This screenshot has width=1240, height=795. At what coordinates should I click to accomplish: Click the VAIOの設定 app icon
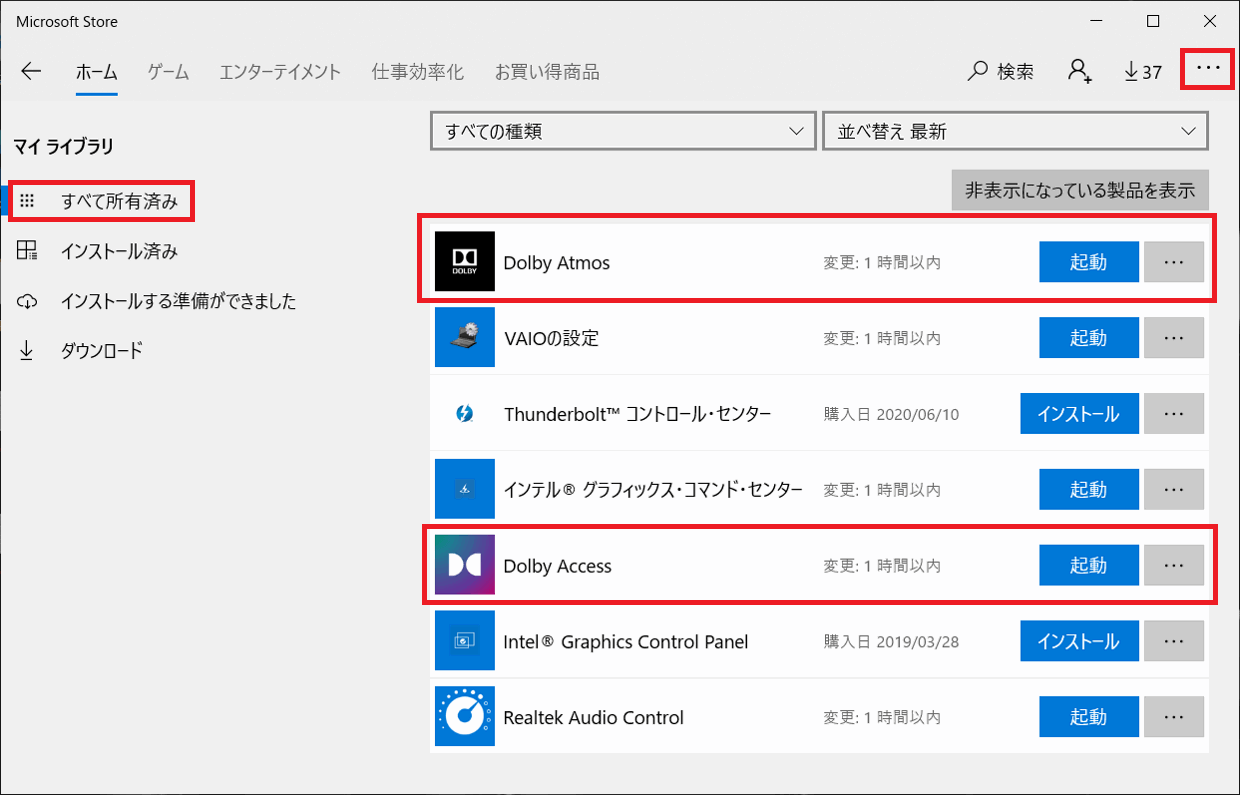coord(465,338)
